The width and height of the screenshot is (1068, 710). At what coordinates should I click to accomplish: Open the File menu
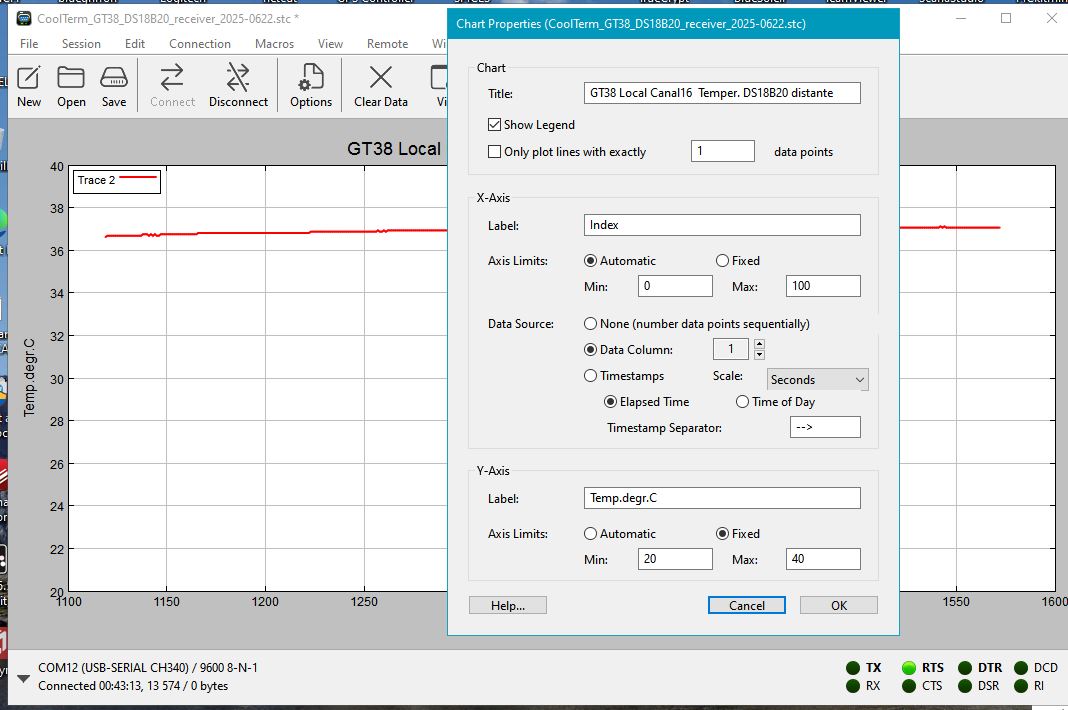pos(29,44)
